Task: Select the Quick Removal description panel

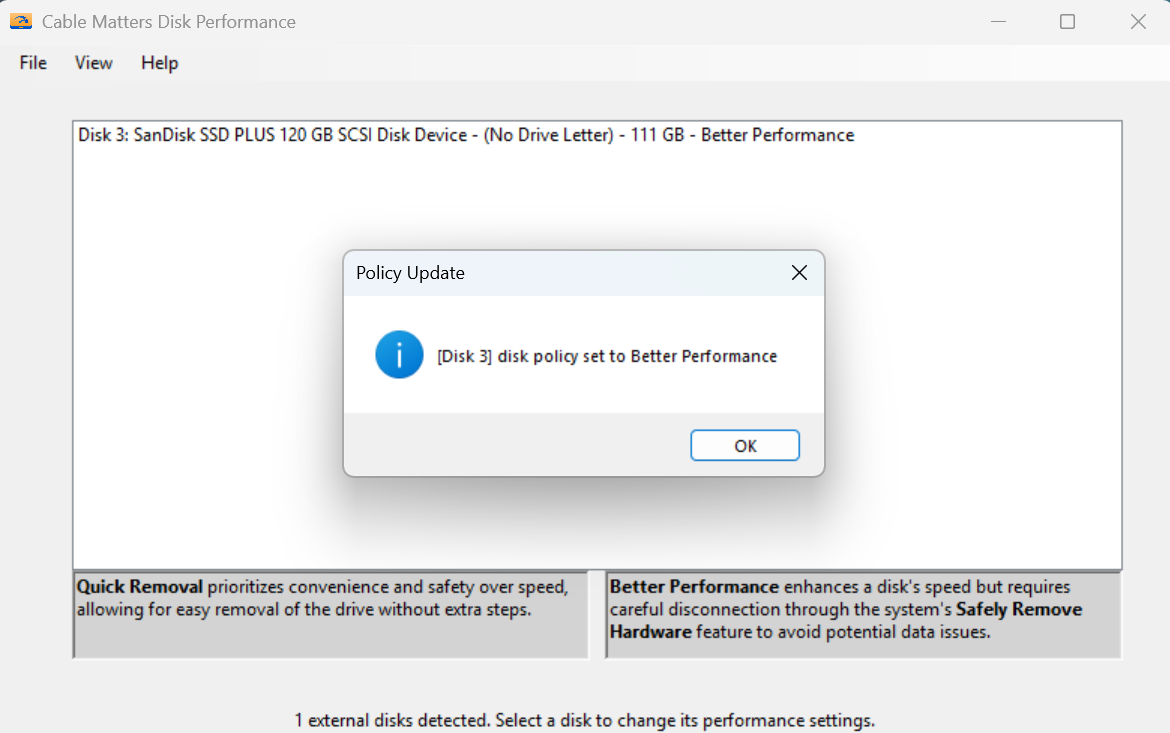Action: tap(330, 615)
